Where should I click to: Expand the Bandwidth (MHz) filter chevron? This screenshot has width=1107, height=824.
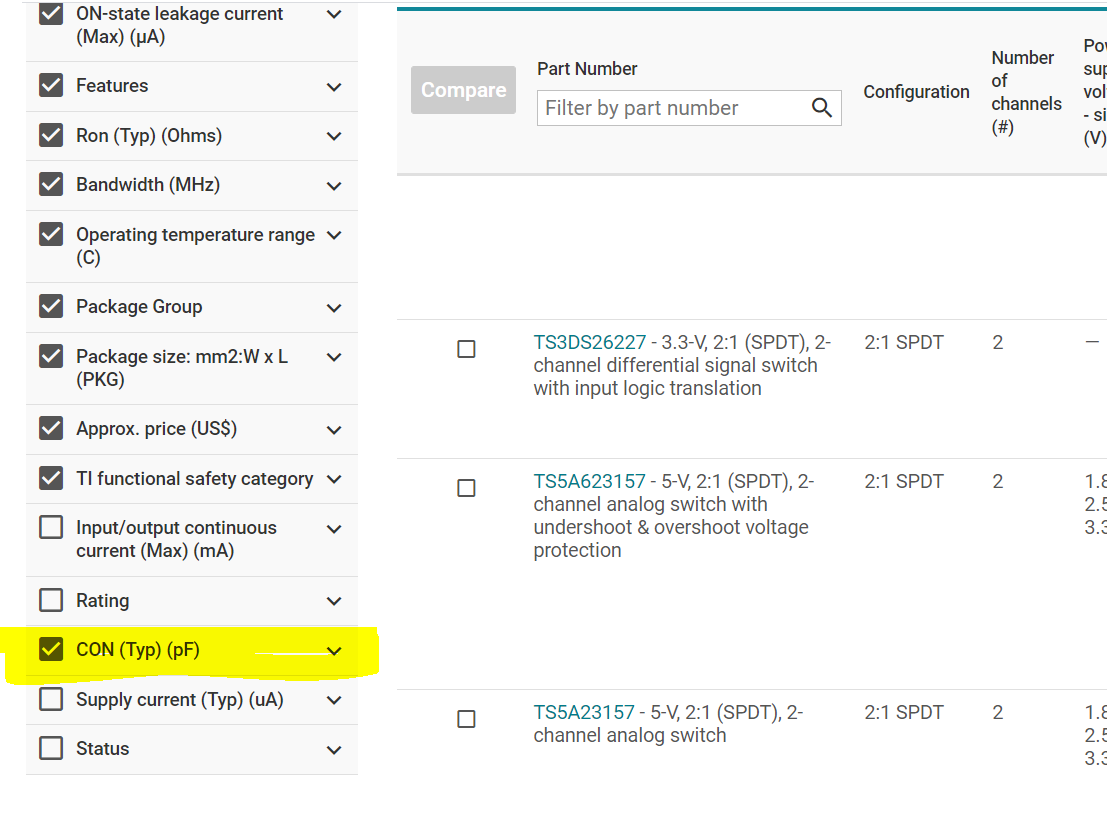click(334, 186)
